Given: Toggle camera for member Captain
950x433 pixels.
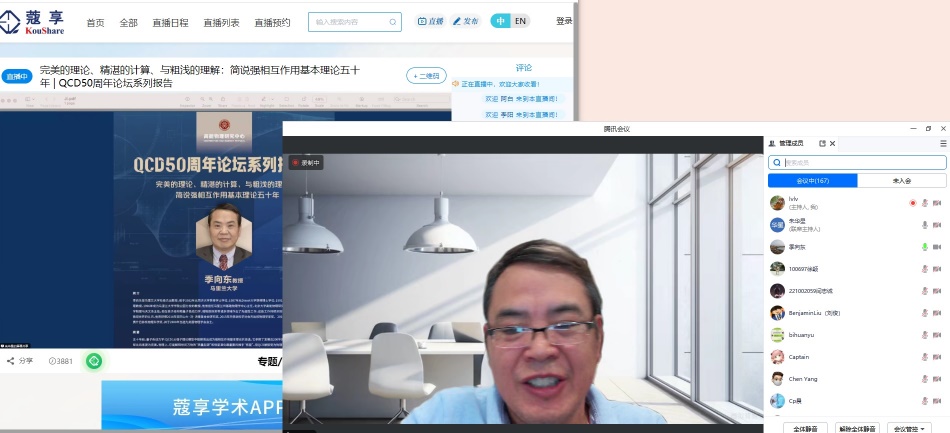Looking at the screenshot, I should 937,357.
